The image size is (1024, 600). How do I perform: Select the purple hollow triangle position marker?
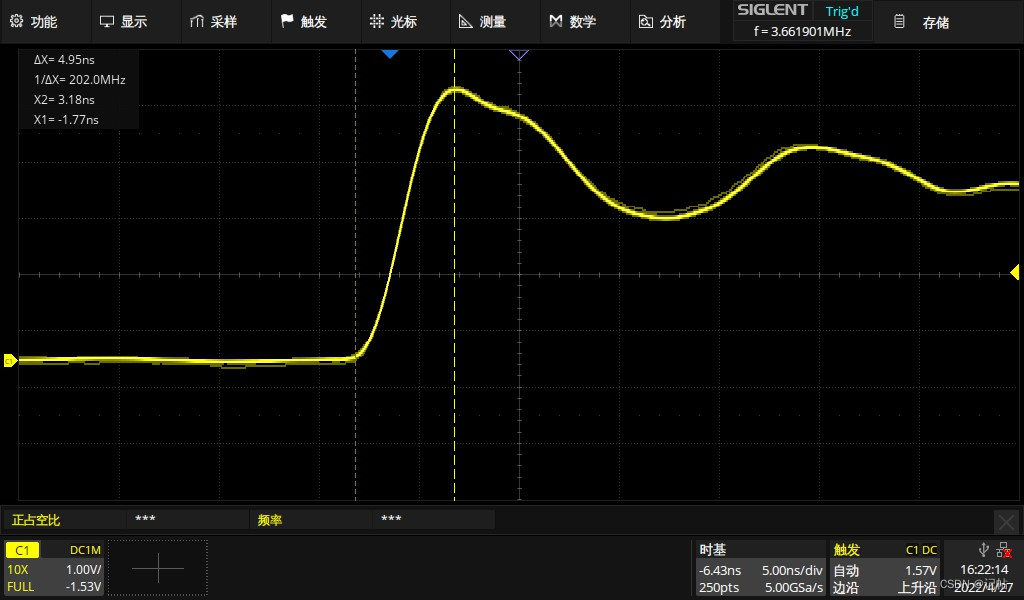519,55
